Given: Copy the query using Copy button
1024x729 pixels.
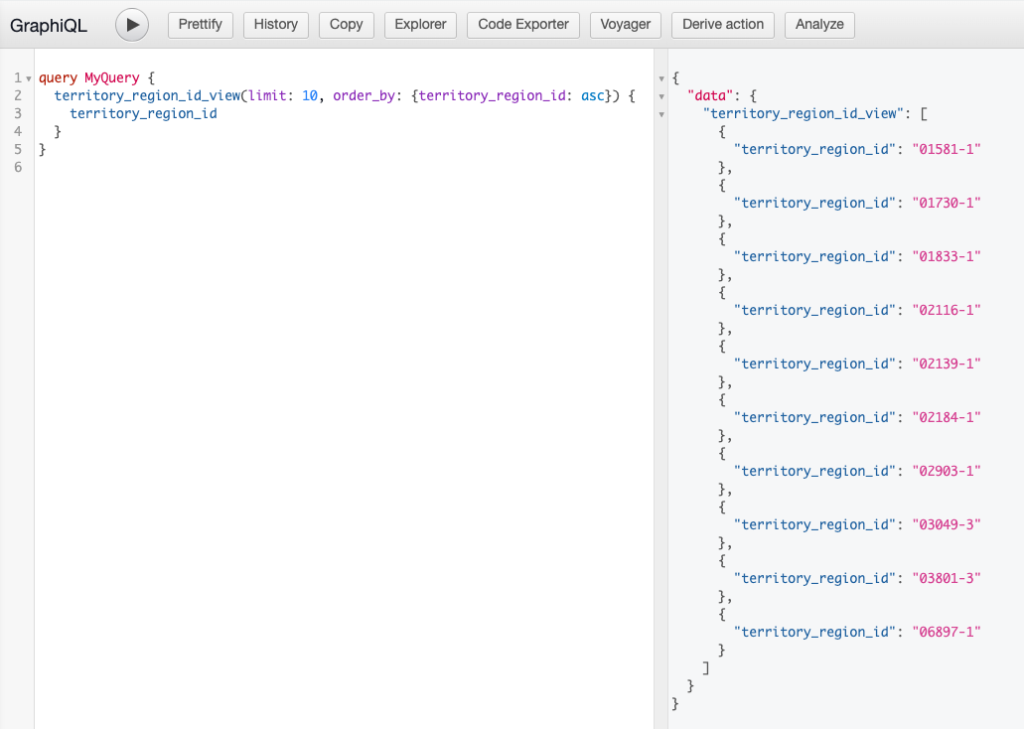Looking at the screenshot, I should coord(346,25).
